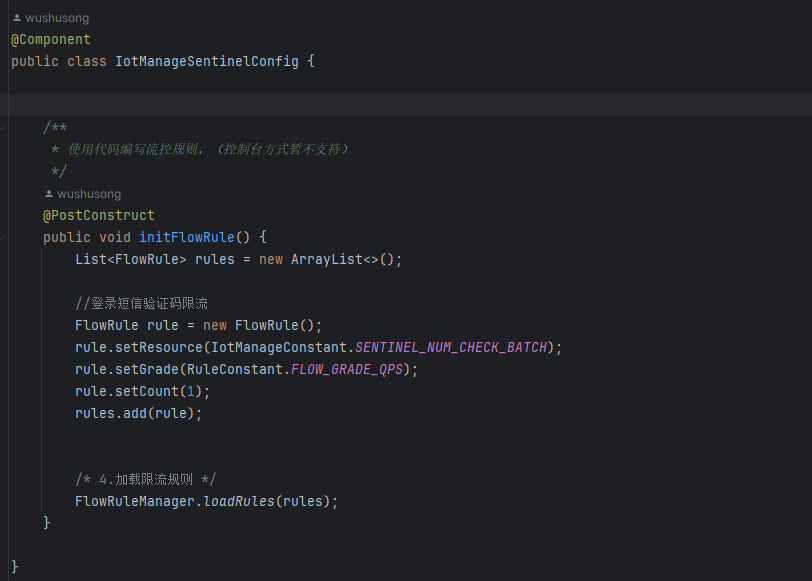Click the SENTINEL_NUM_CHECK_BATCH constant
Screen dimensions: 812x581
tap(451, 348)
